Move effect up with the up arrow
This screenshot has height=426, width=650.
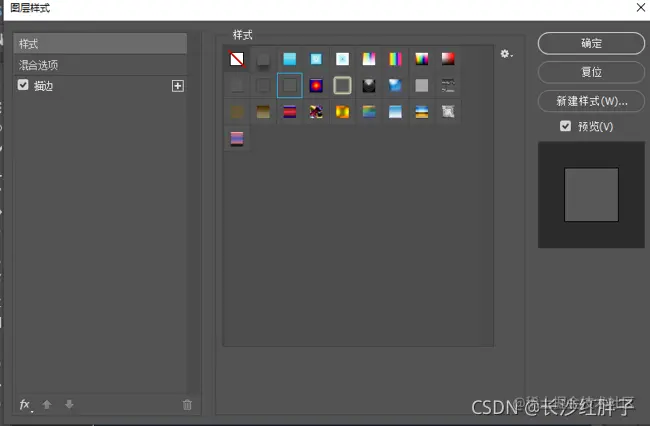[x=47, y=404]
